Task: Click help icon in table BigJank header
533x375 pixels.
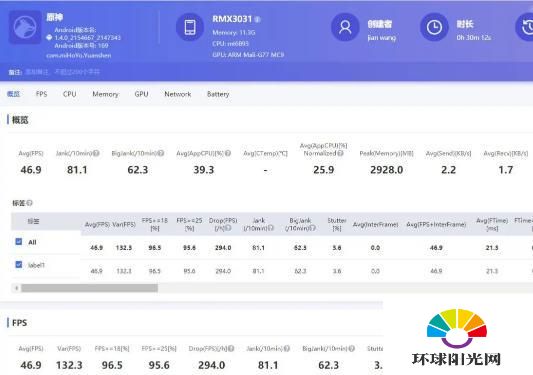Action: pos(313,228)
